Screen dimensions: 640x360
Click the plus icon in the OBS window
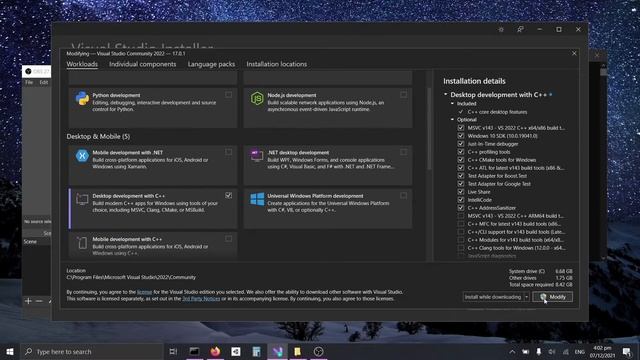[x=28, y=301]
